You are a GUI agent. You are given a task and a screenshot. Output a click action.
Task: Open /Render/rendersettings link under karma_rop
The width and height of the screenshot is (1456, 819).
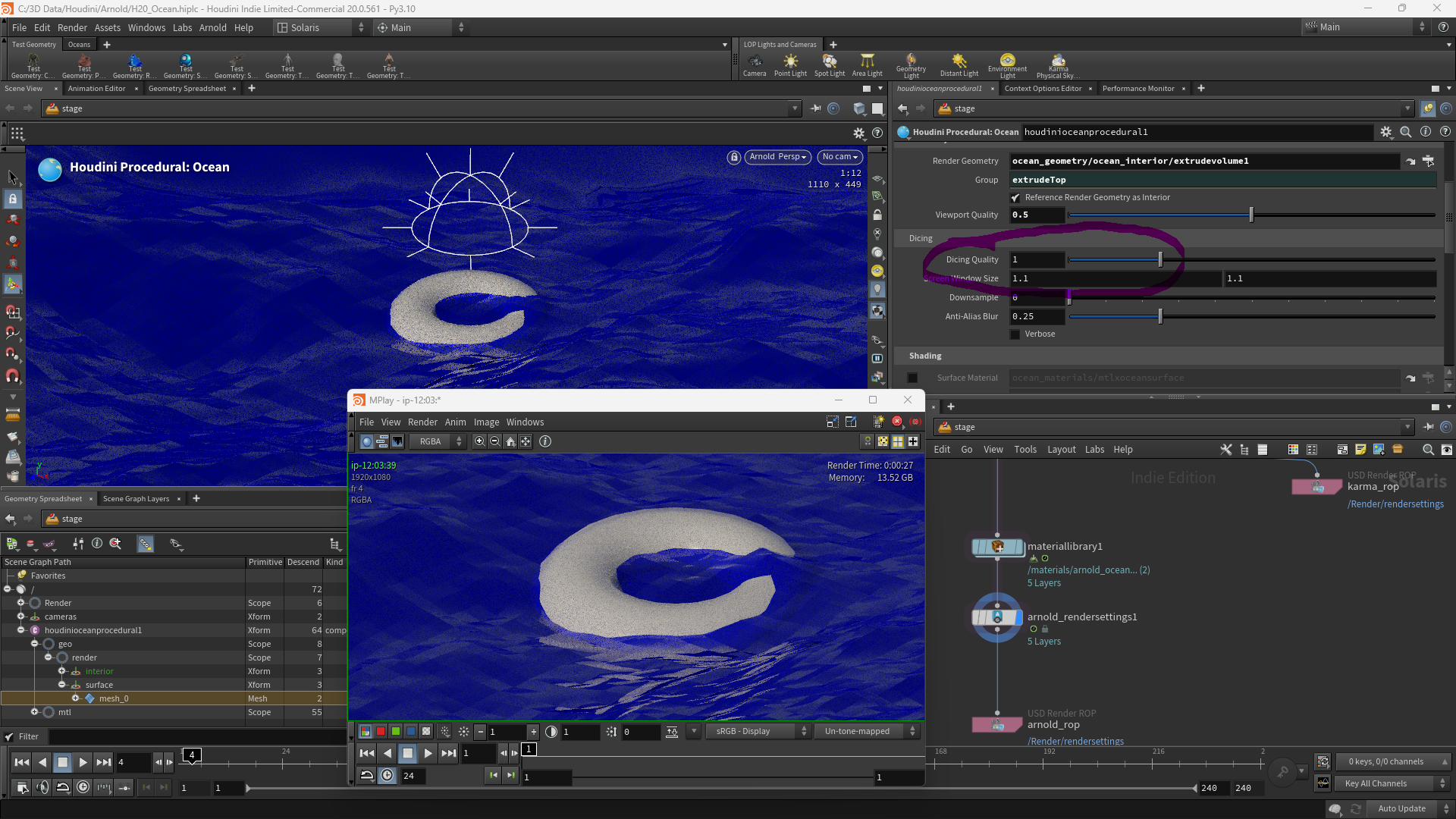(1395, 504)
